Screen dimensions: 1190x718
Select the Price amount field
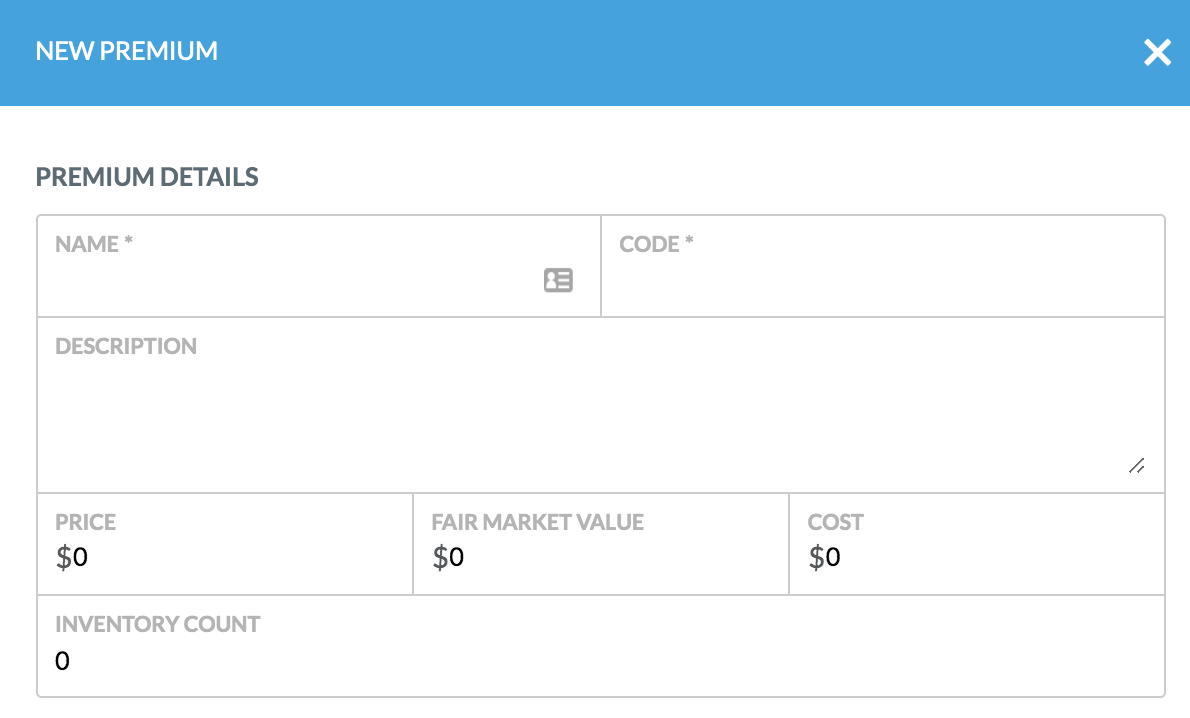click(230, 557)
